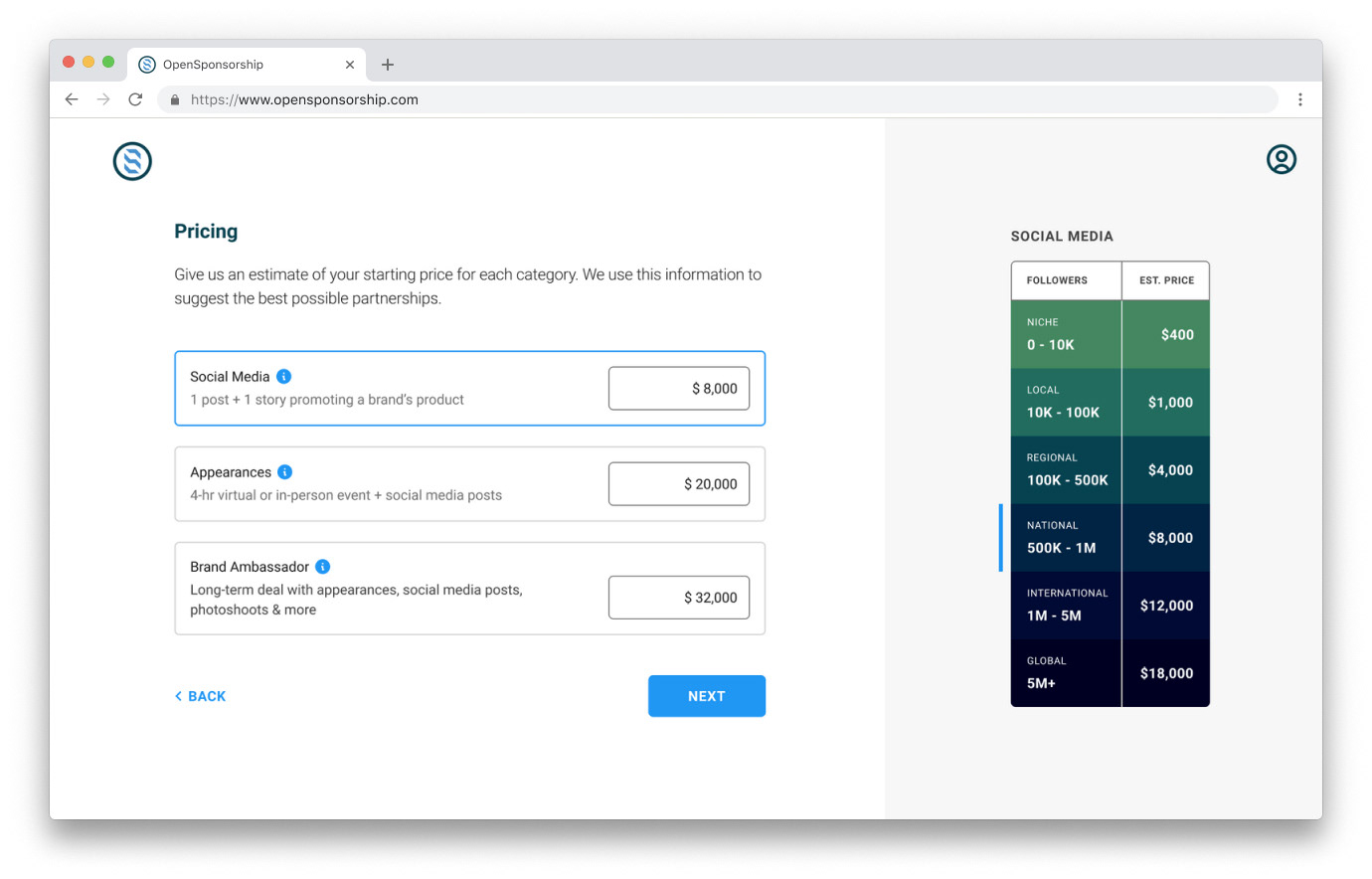Click the $400 estimated price
The height and width of the screenshot is (879, 1372).
click(1177, 335)
